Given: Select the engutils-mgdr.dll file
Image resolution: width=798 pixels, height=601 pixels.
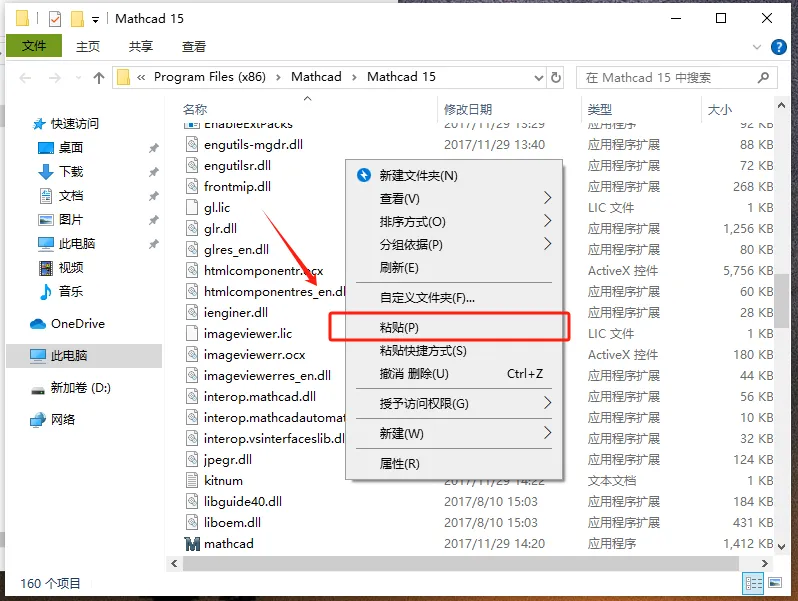Looking at the screenshot, I should tap(253, 145).
